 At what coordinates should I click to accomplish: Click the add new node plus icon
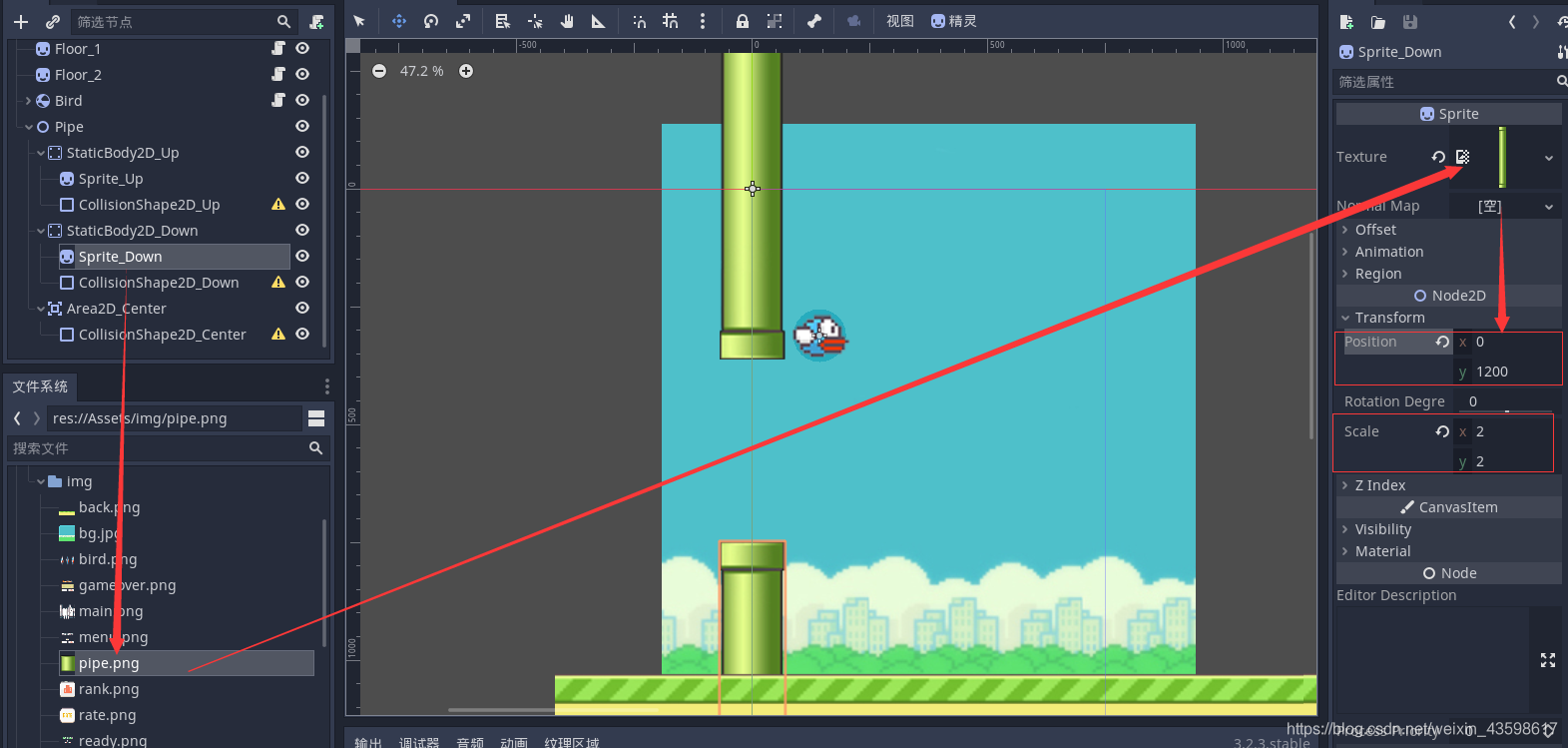click(x=21, y=21)
